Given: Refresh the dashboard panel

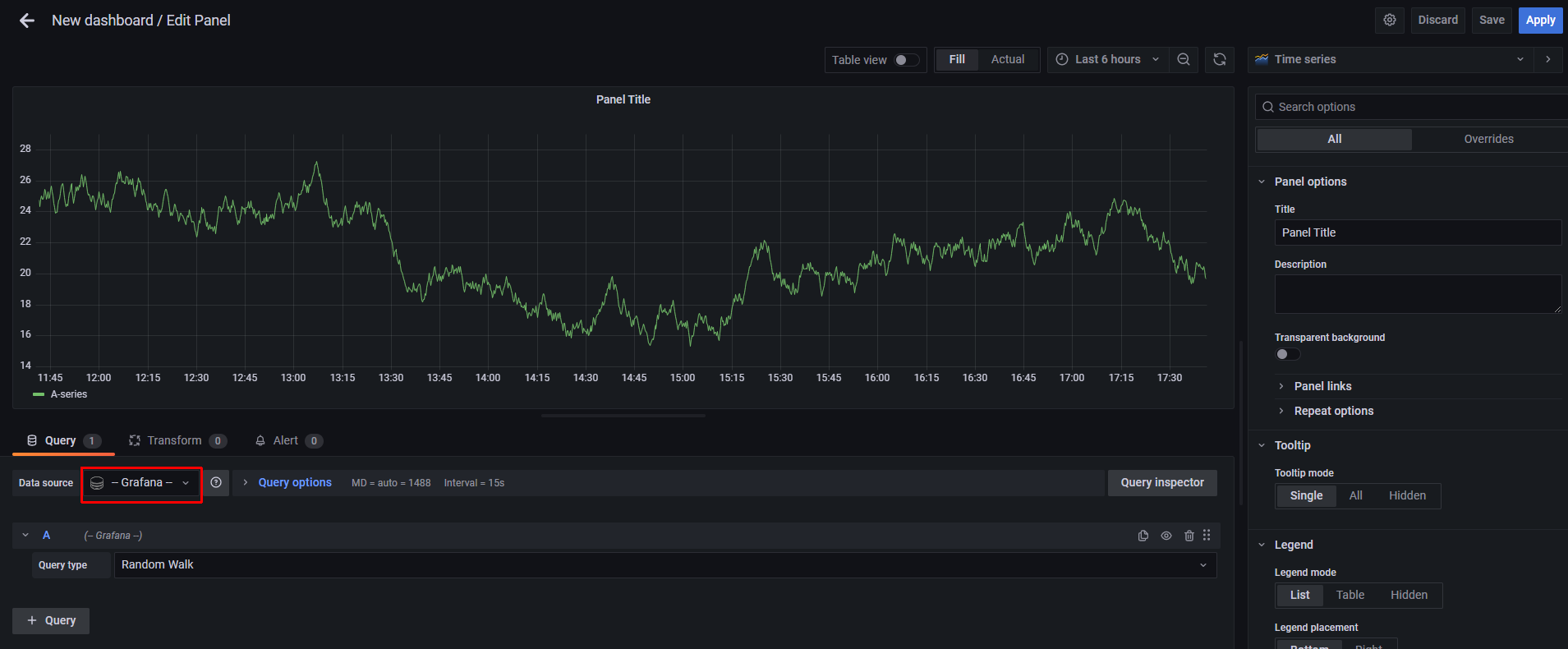Looking at the screenshot, I should pos(1220,60).
